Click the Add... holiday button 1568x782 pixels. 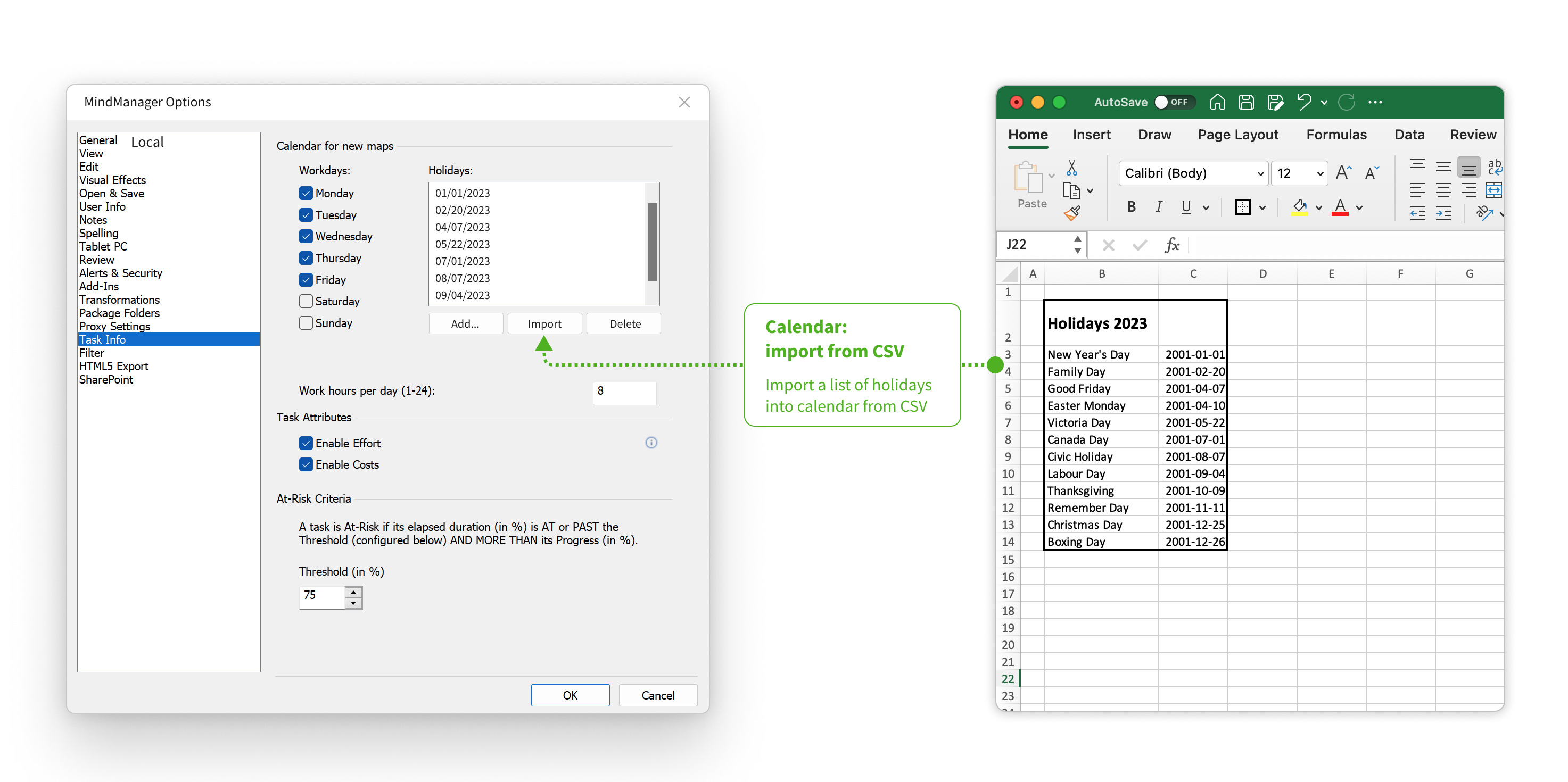coord(466,324)
